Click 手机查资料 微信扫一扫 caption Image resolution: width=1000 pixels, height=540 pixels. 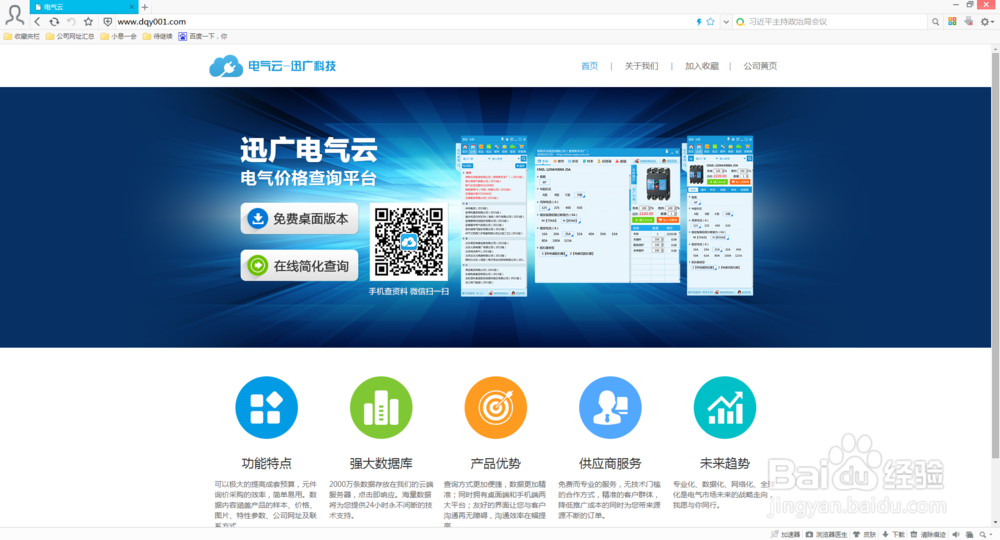[409, 291]
